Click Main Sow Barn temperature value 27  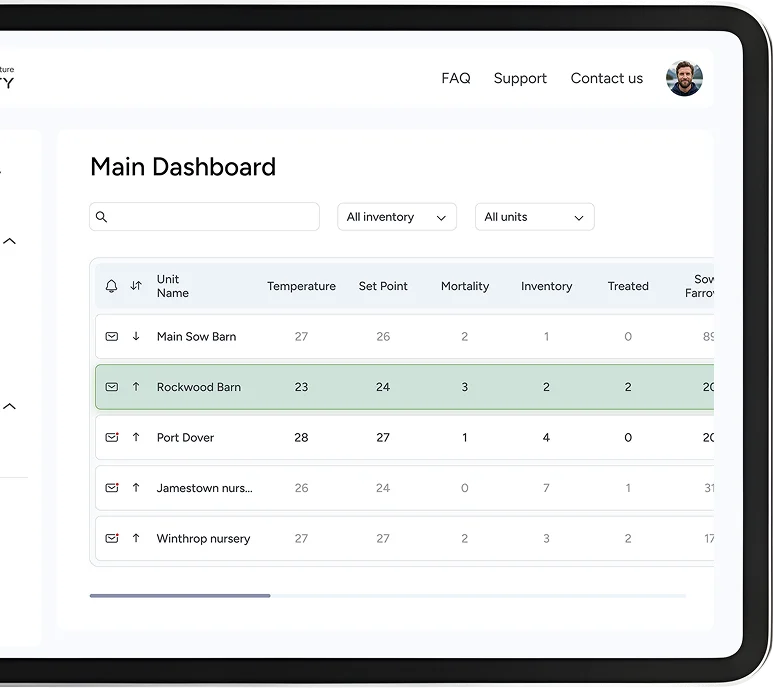[301, 337]
